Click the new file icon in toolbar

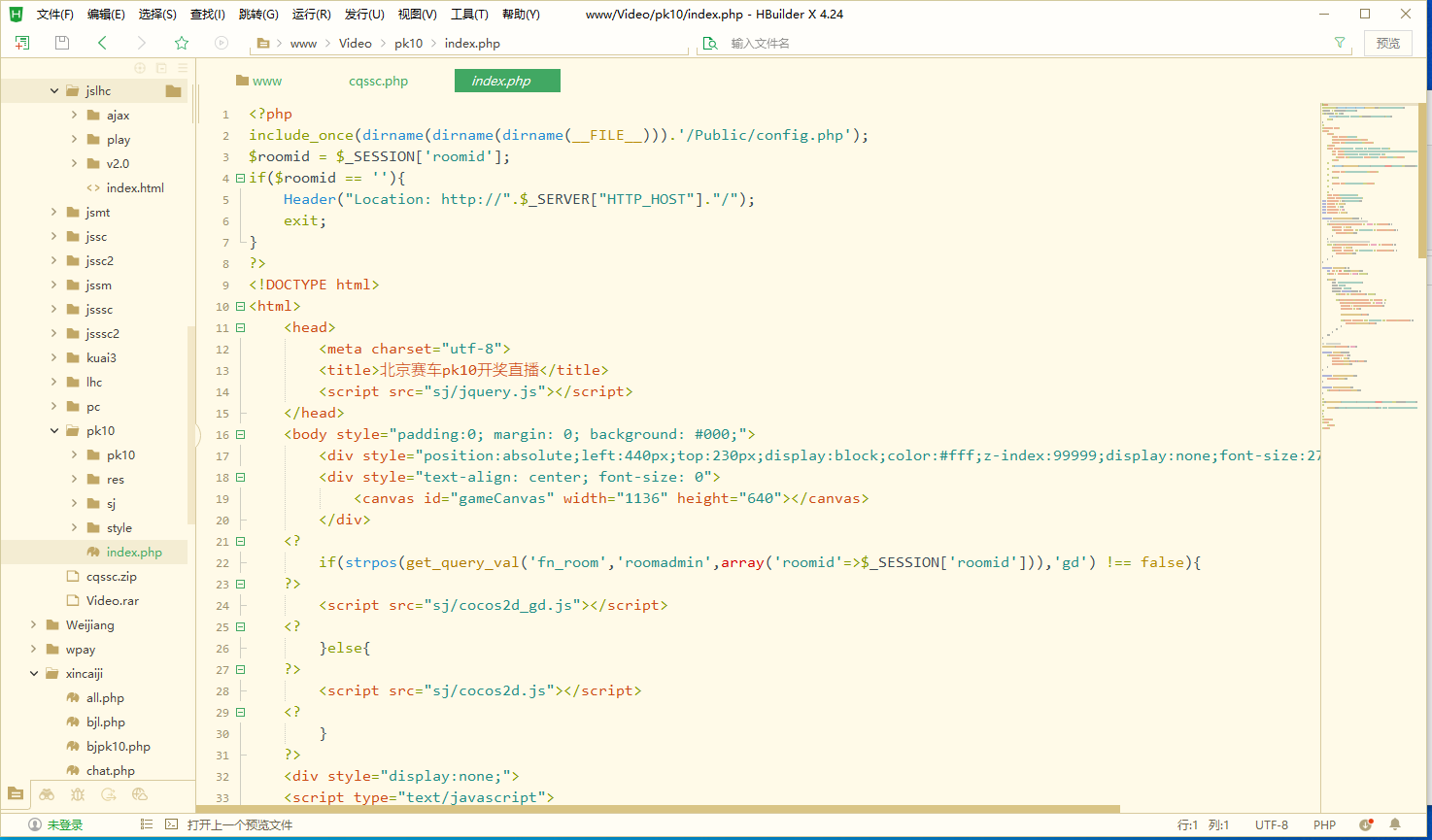[22, 43]
